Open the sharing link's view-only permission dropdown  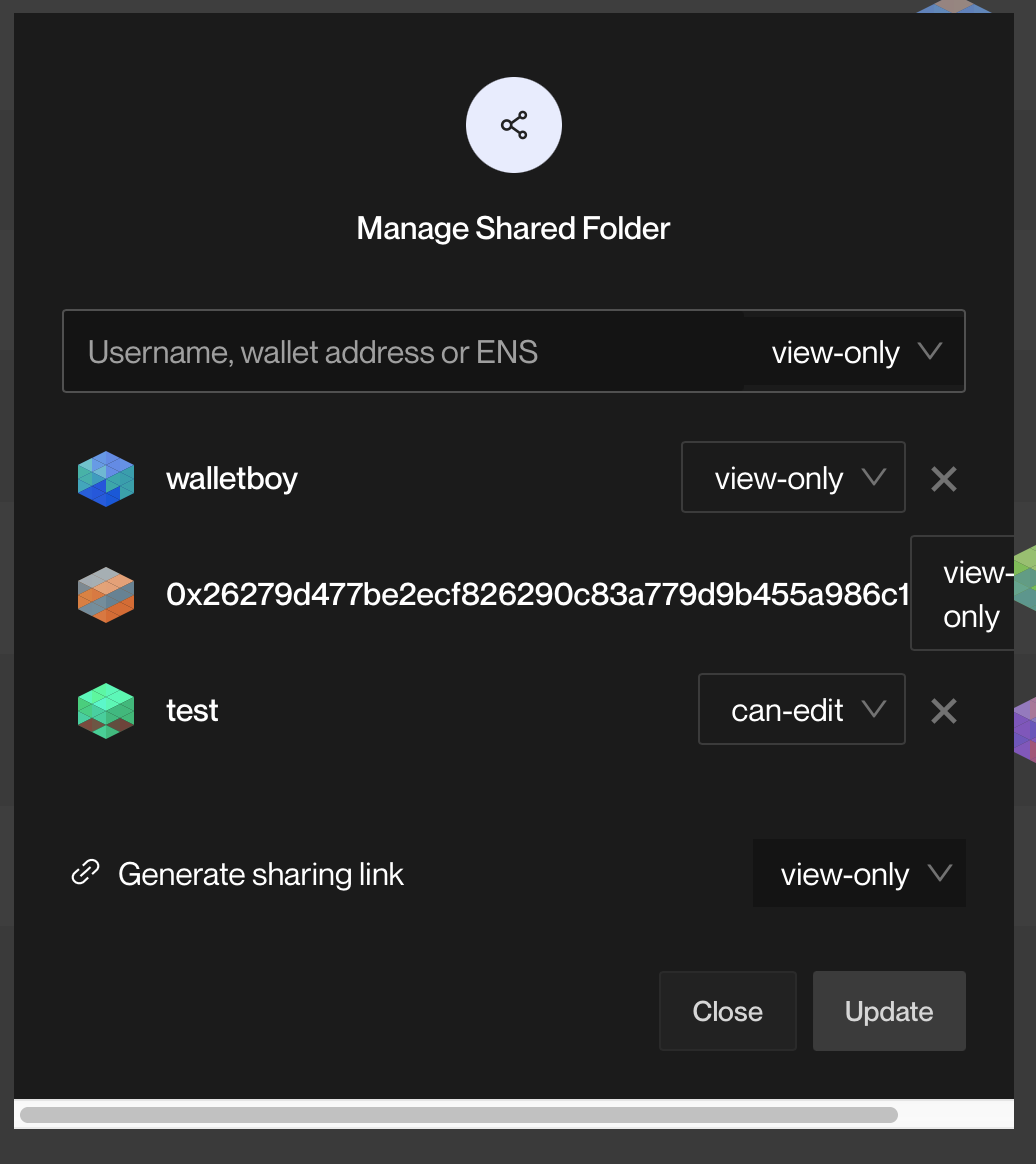(859, 873)
